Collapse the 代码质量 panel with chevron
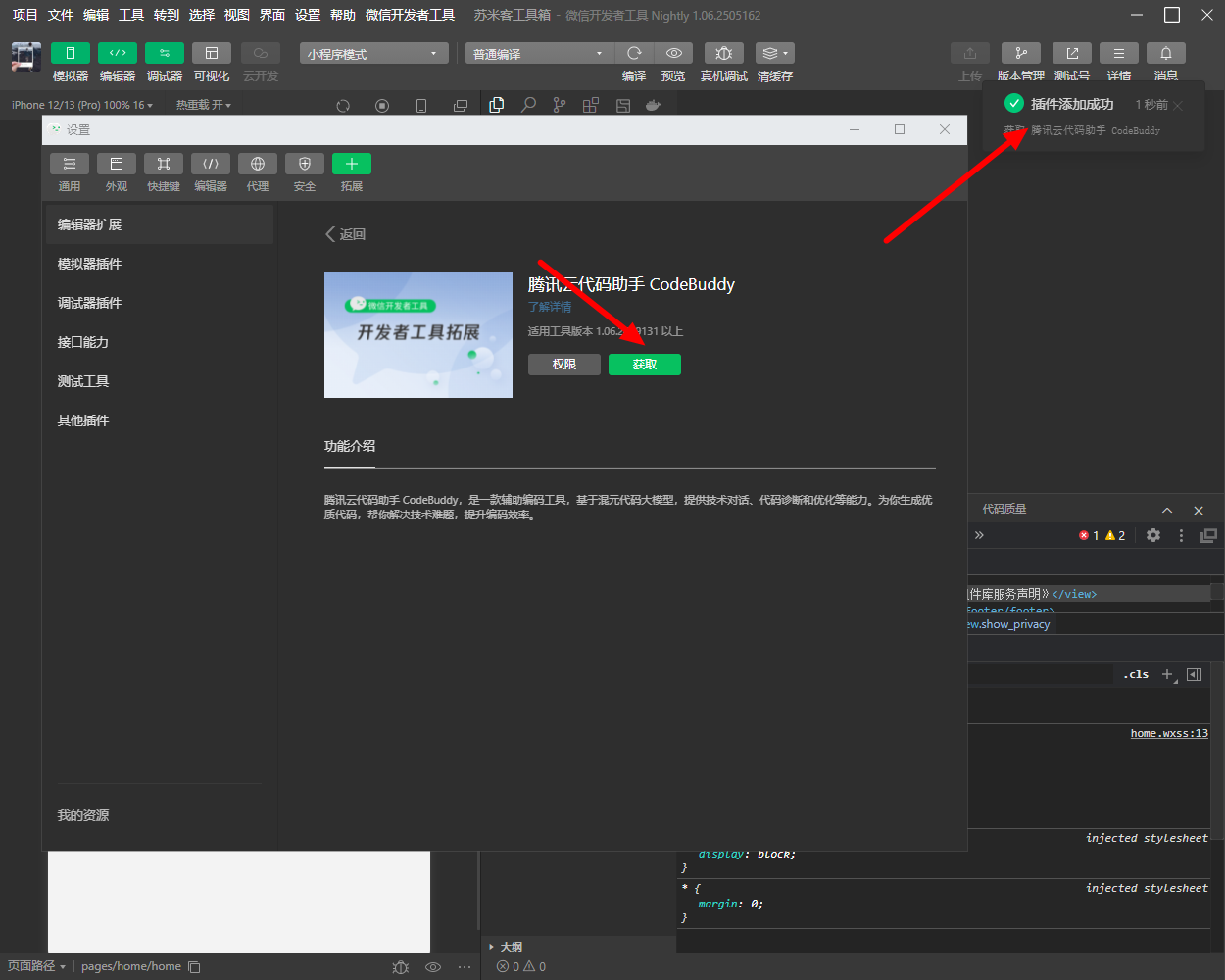The width and height of the screenshot is (1225, 980). (1167, 510)
